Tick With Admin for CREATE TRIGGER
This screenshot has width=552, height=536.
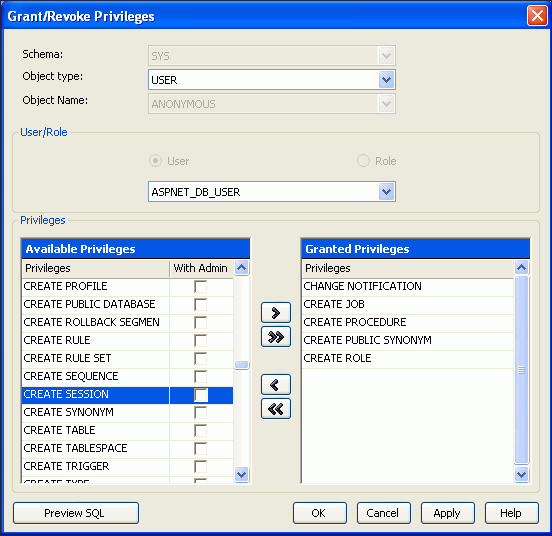pyautogui.click(x=200, y=466)
